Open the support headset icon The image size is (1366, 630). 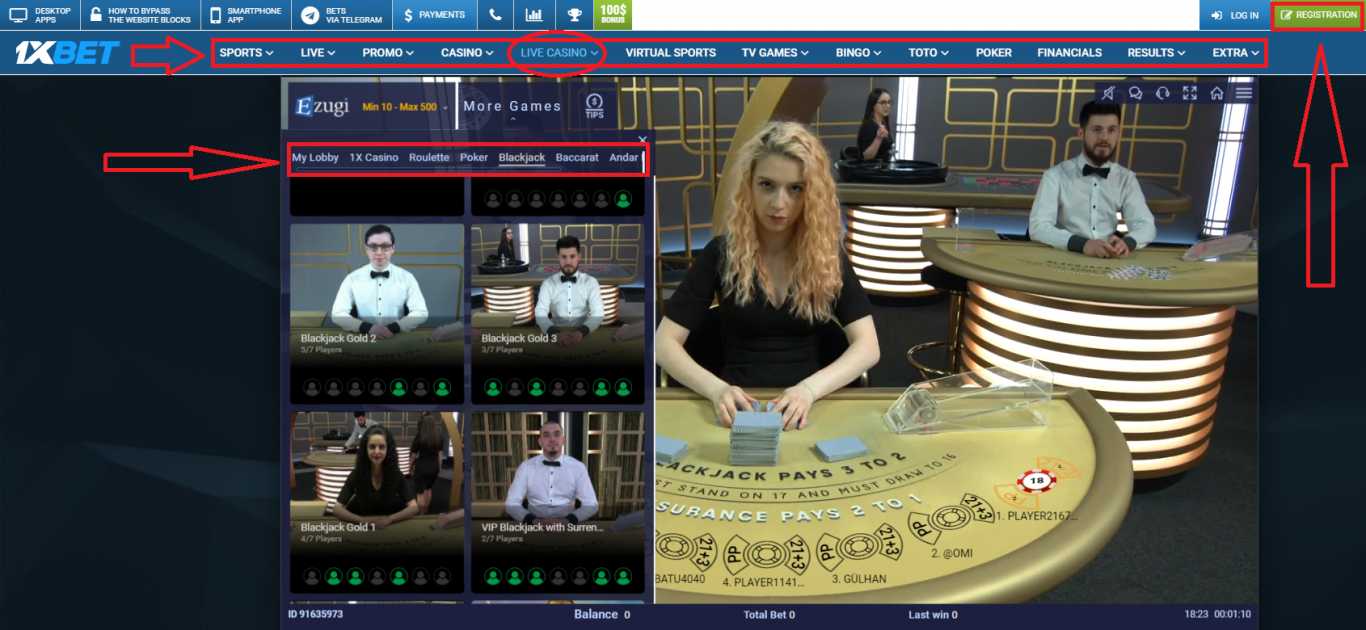coord(1162,93)
